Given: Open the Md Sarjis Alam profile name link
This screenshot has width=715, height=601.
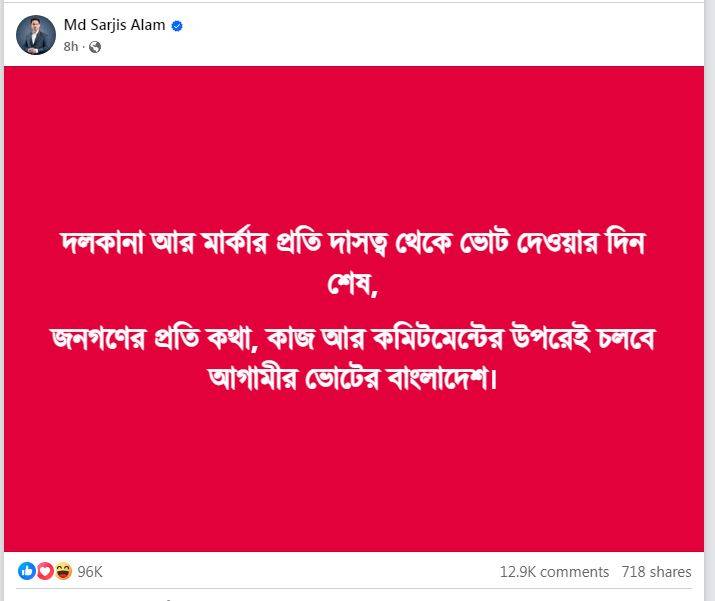Looking at the screenshot, I should tap(114, 26).
